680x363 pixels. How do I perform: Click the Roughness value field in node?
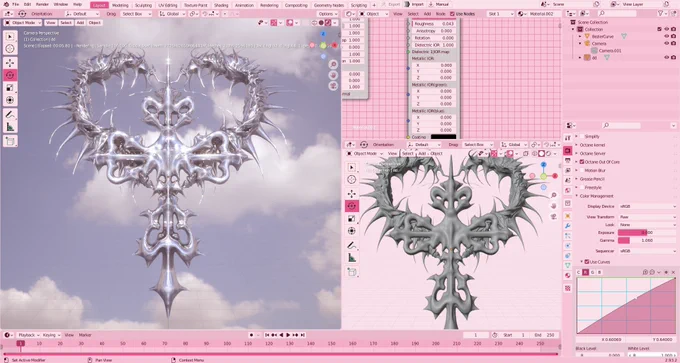[x=434, y=24]
